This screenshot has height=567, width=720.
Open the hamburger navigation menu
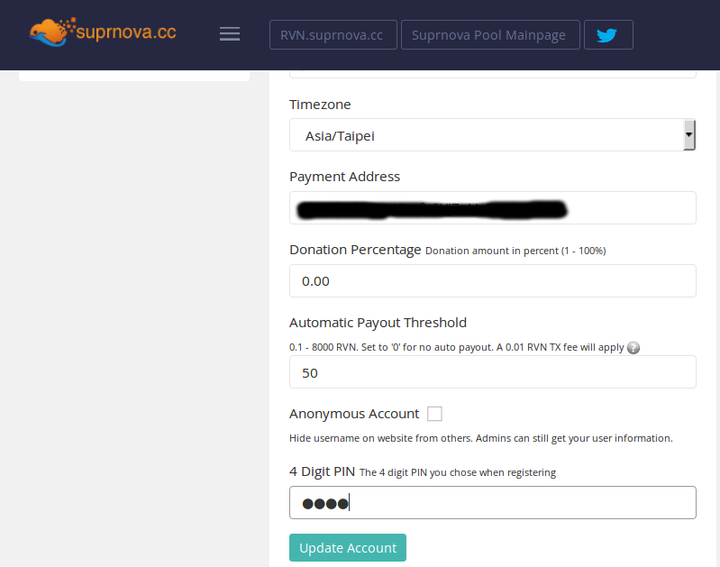pos(230,34)
